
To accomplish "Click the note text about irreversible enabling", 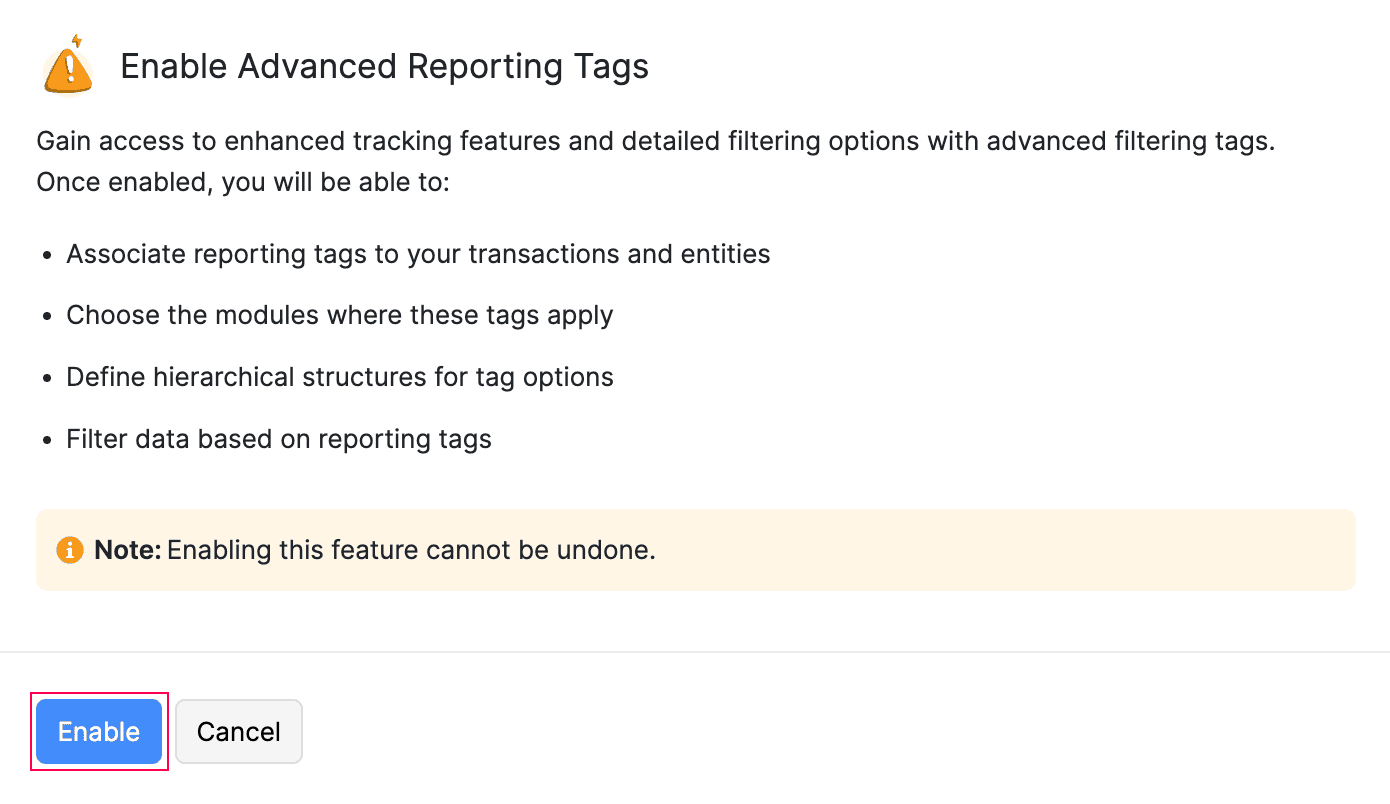I will [373, 550].
